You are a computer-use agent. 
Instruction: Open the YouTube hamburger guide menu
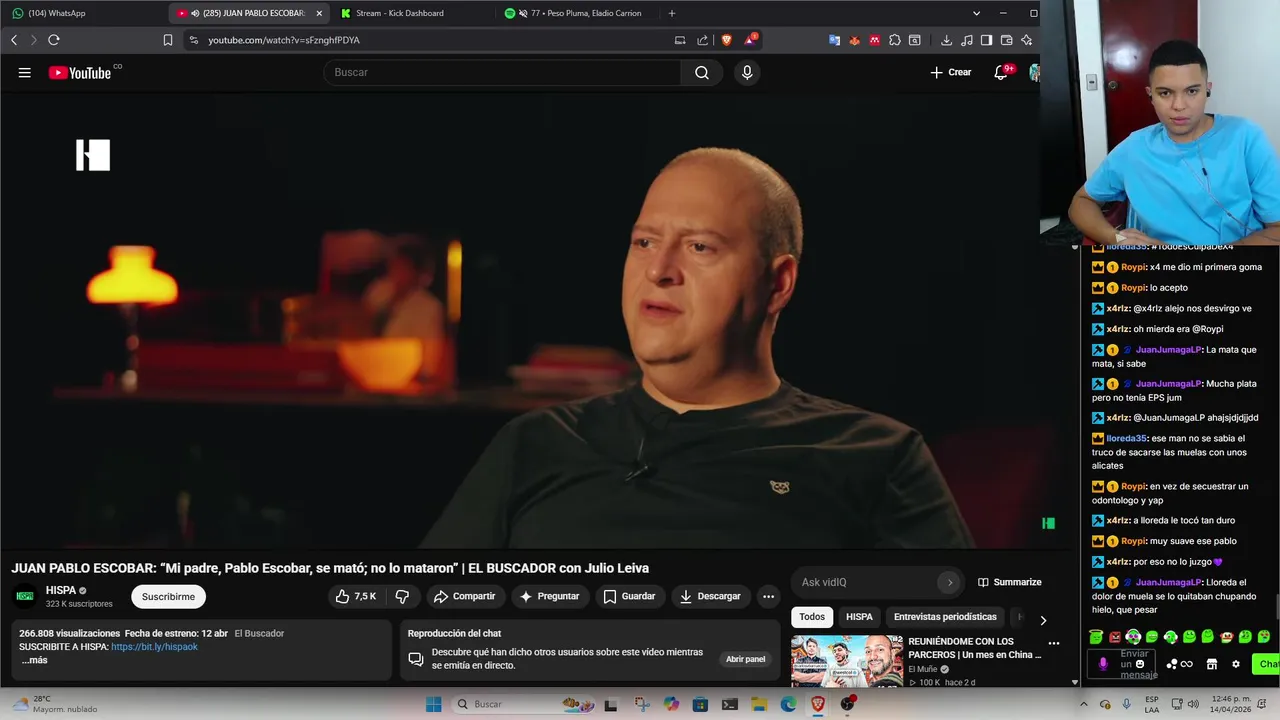coord(25,72)
